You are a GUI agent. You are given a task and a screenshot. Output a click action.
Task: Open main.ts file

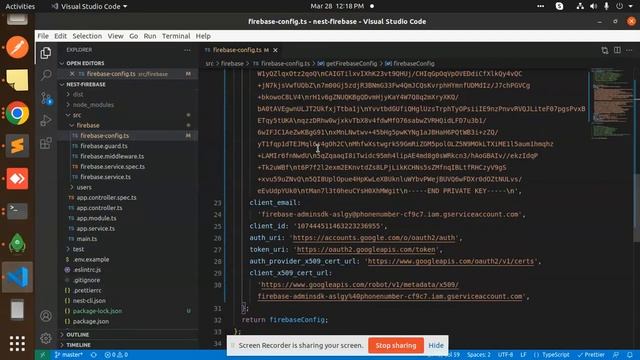(87, 239)
